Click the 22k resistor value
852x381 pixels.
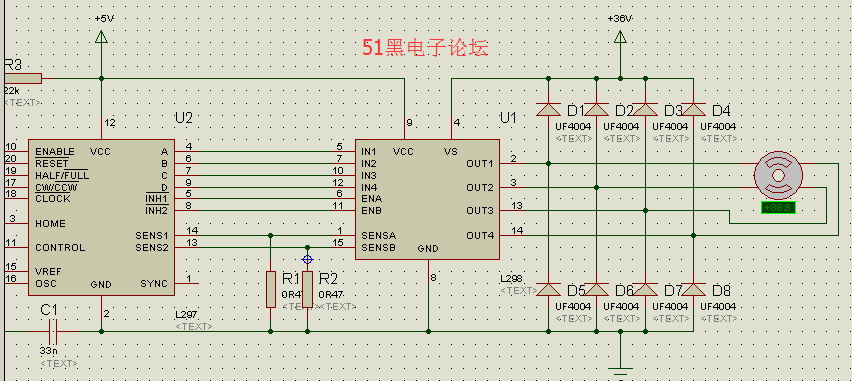11,91
